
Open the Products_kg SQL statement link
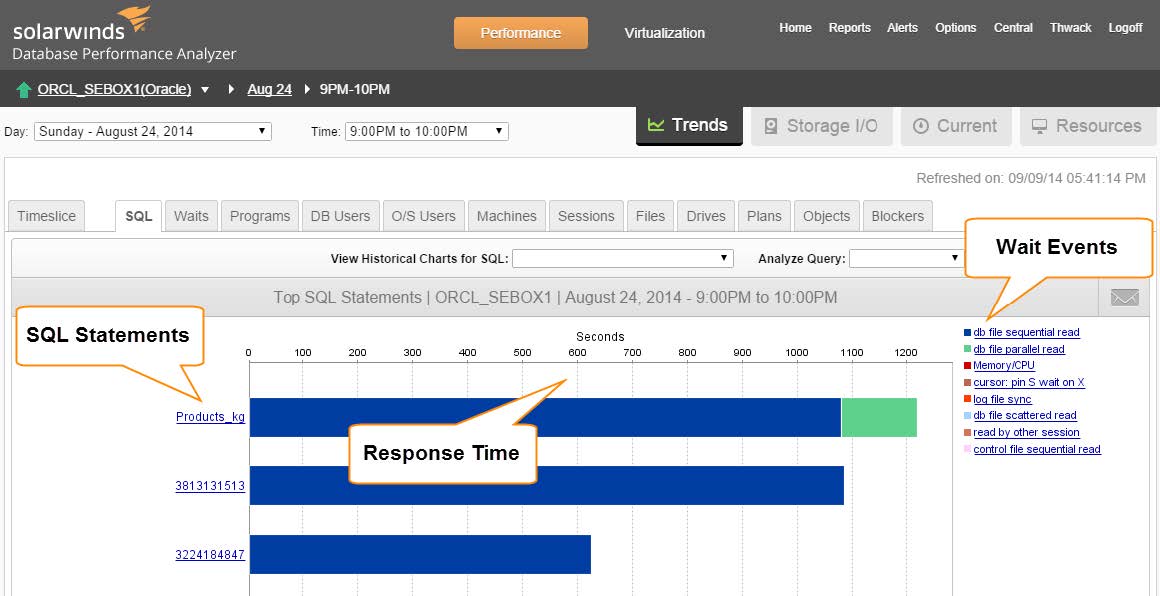tap(210, 417)
